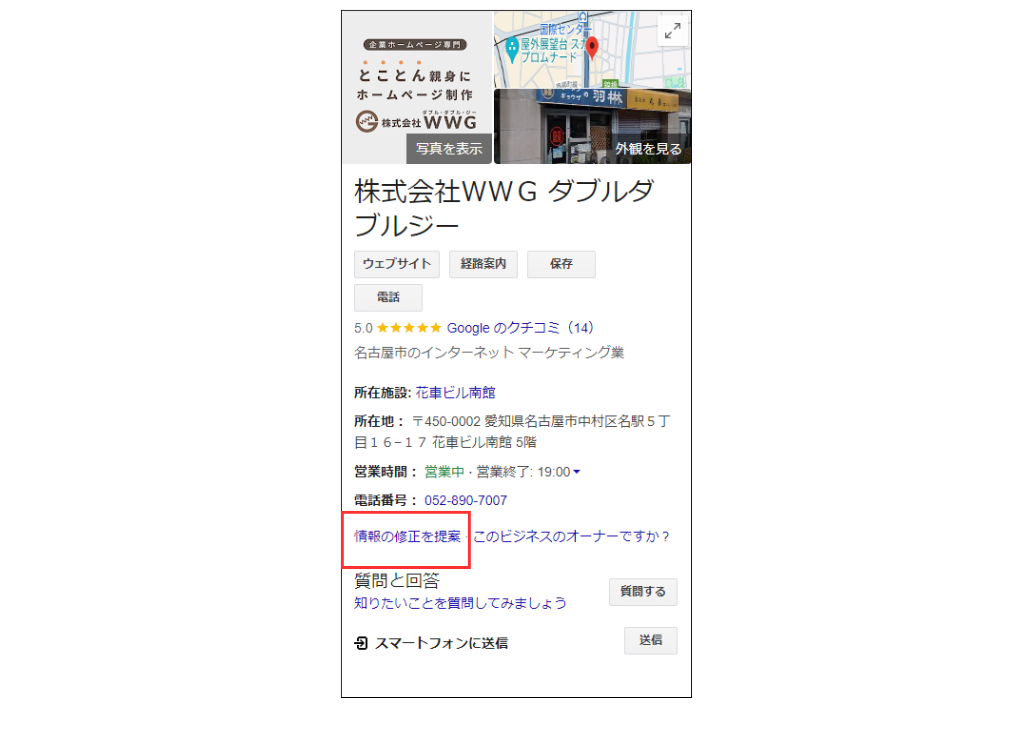The height and width of the screenshot is (745, 1024).
Task: Send to phone with 送信 button
Action: [x=650, y=640]
